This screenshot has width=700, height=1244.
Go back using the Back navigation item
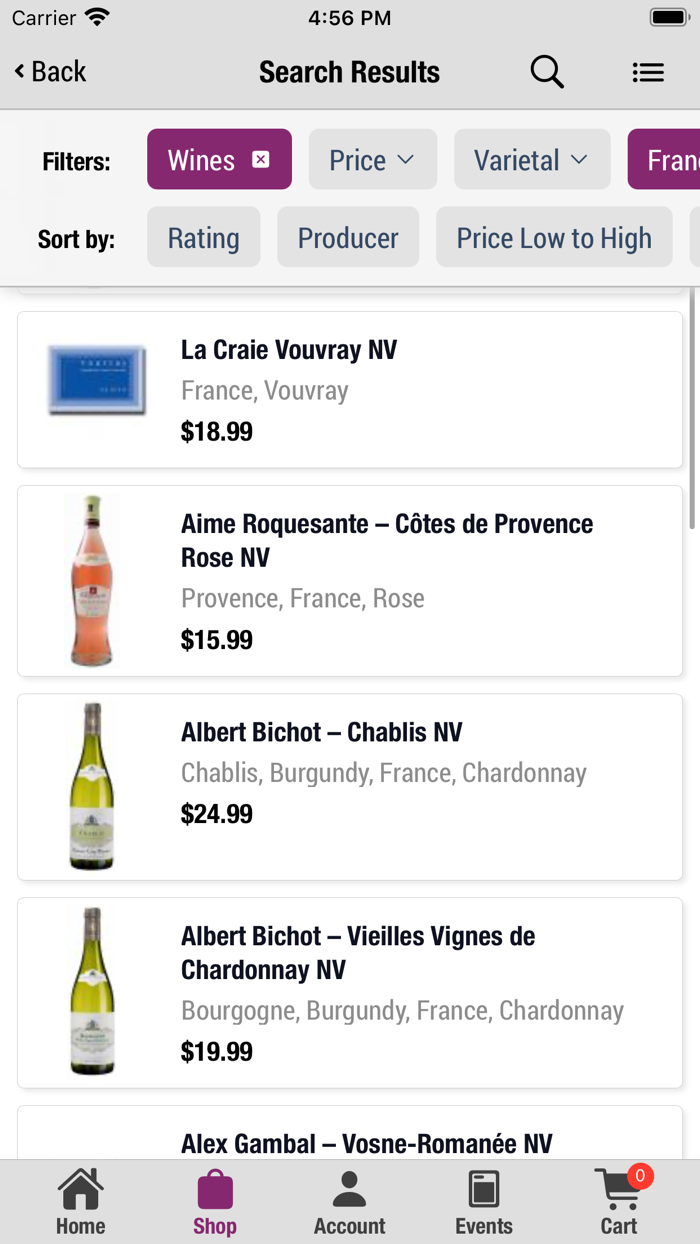coord(48,71)
